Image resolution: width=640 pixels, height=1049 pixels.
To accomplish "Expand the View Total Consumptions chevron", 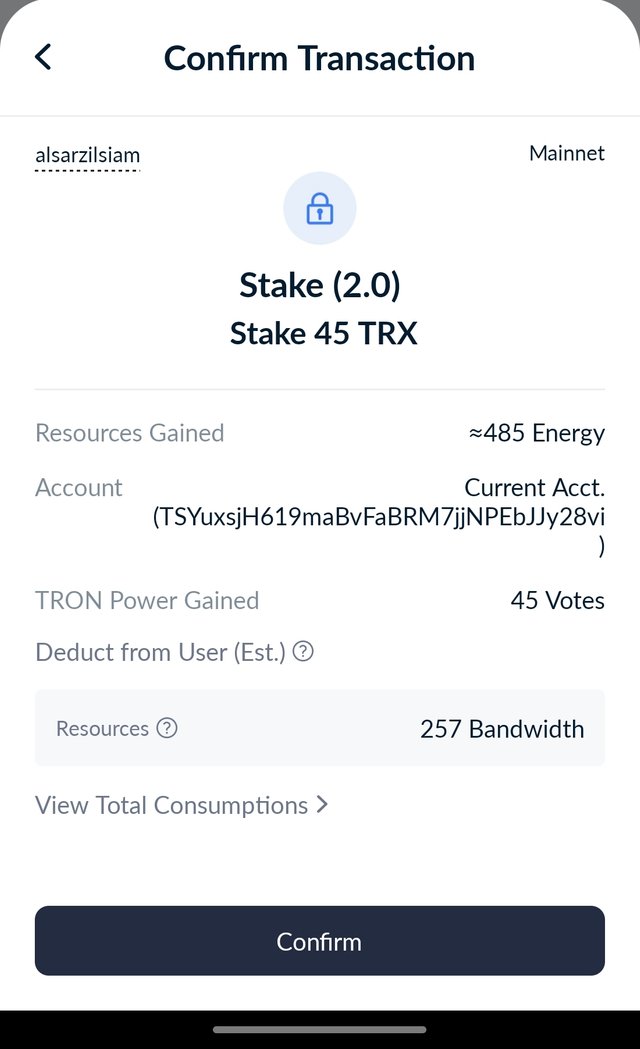I will pos(322,805).
